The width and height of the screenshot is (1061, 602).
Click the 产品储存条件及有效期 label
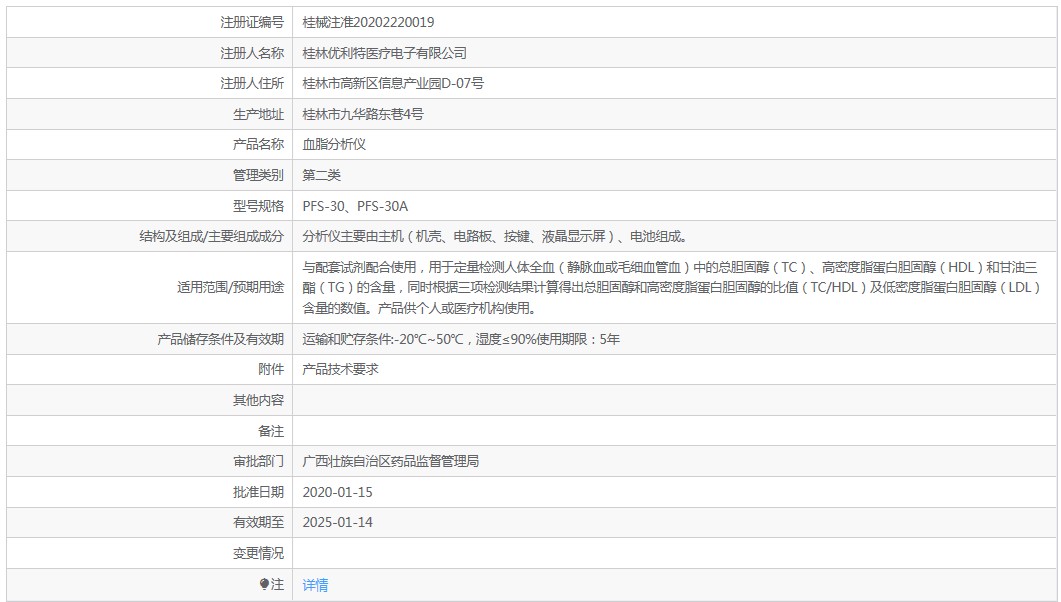pos(221,339)
